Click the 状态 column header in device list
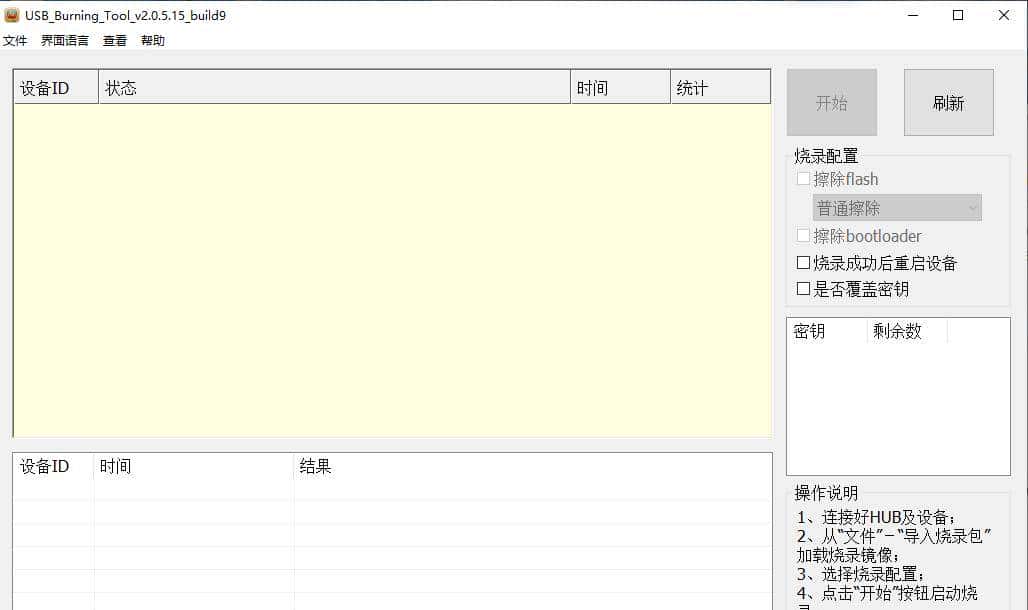The height and width of the screenshot is (610, 1028). click(x=334, y=88)
